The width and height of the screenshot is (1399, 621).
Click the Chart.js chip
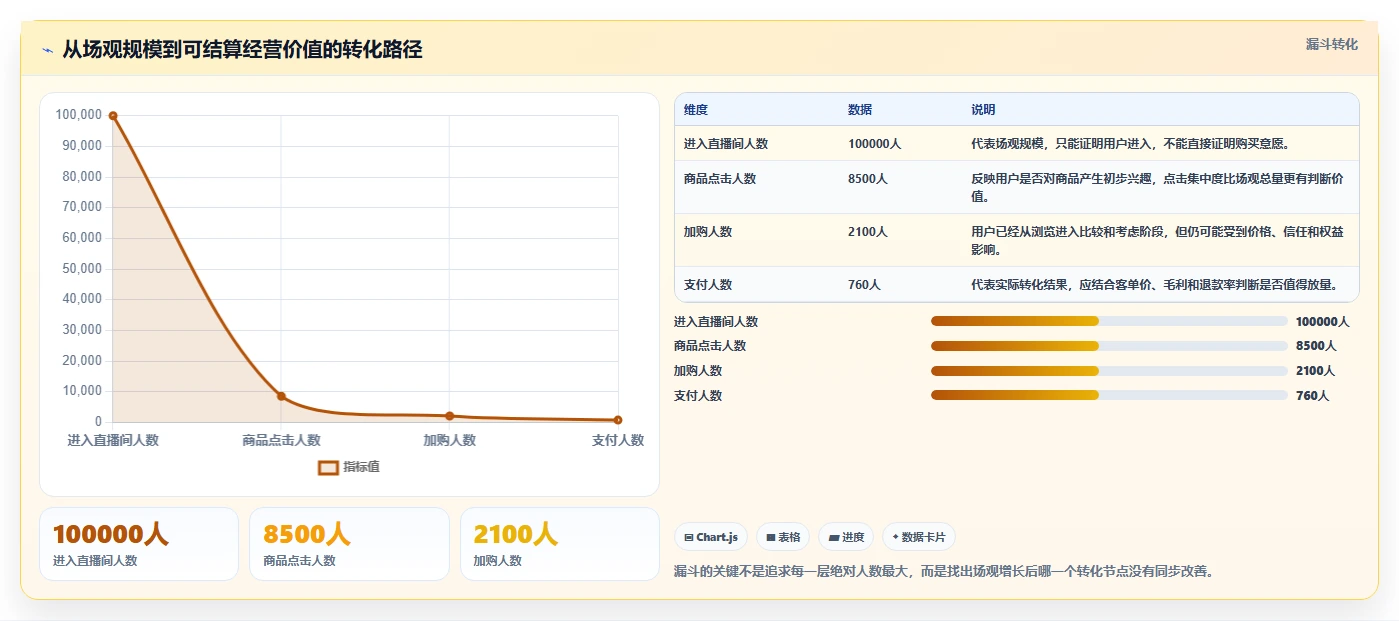pos(711,537)
